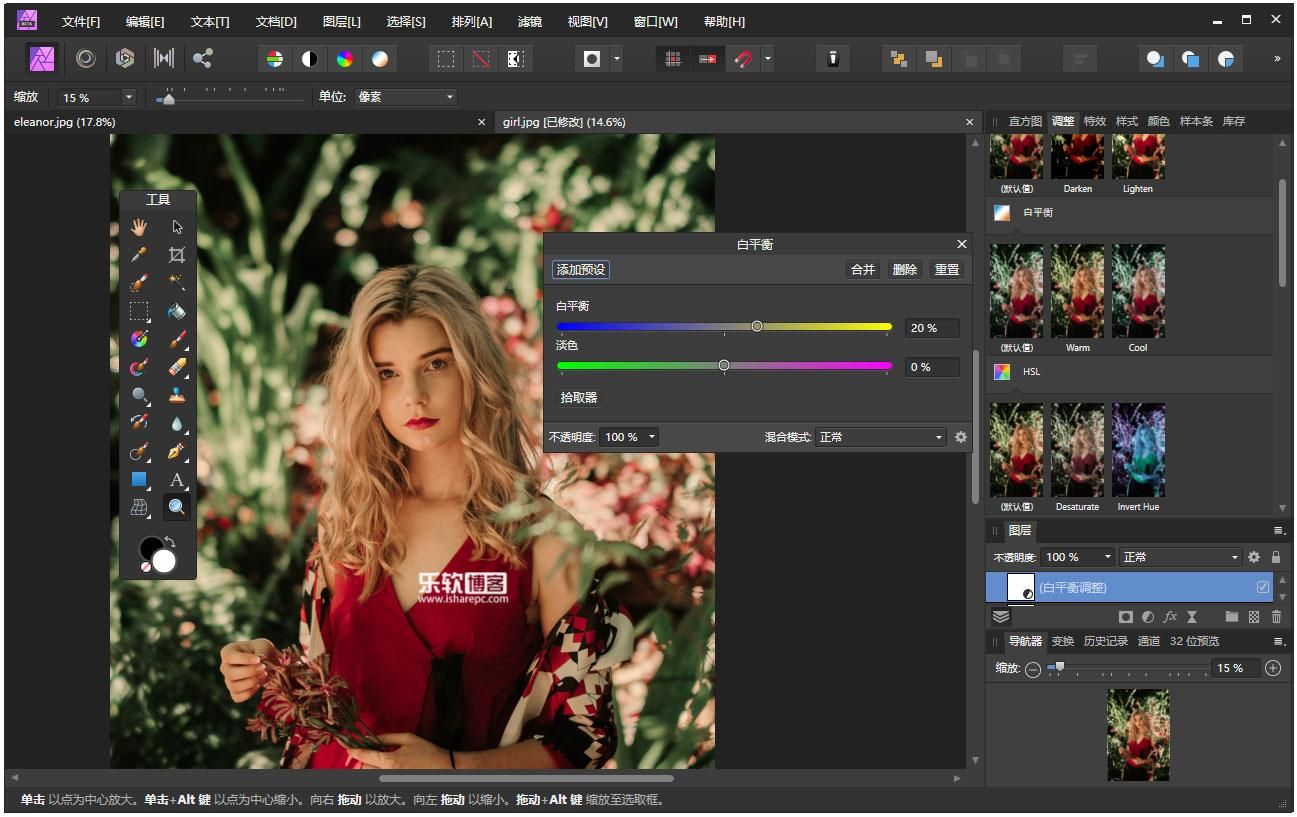Open layer effects with the fx icon
Image resolution: width=1297 pixels, height=817 pixels.
coord(1170,617)
